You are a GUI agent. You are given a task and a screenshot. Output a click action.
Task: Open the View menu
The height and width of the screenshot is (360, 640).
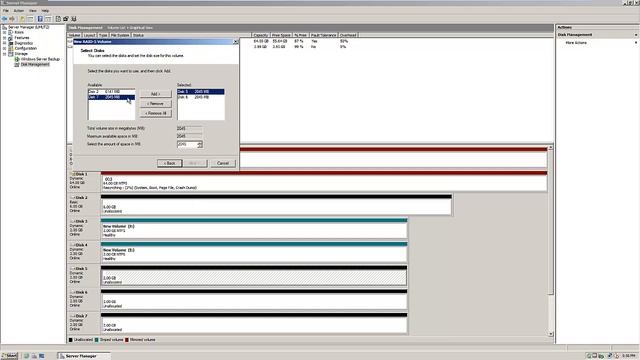[33, 11]
